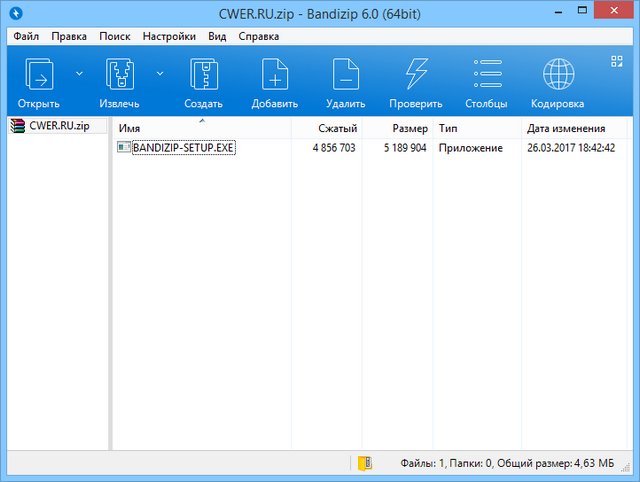Select the BANDIZIP-SETUP.EXE file entry
Screen dimensions: 640x482
(x=183, y=147)
